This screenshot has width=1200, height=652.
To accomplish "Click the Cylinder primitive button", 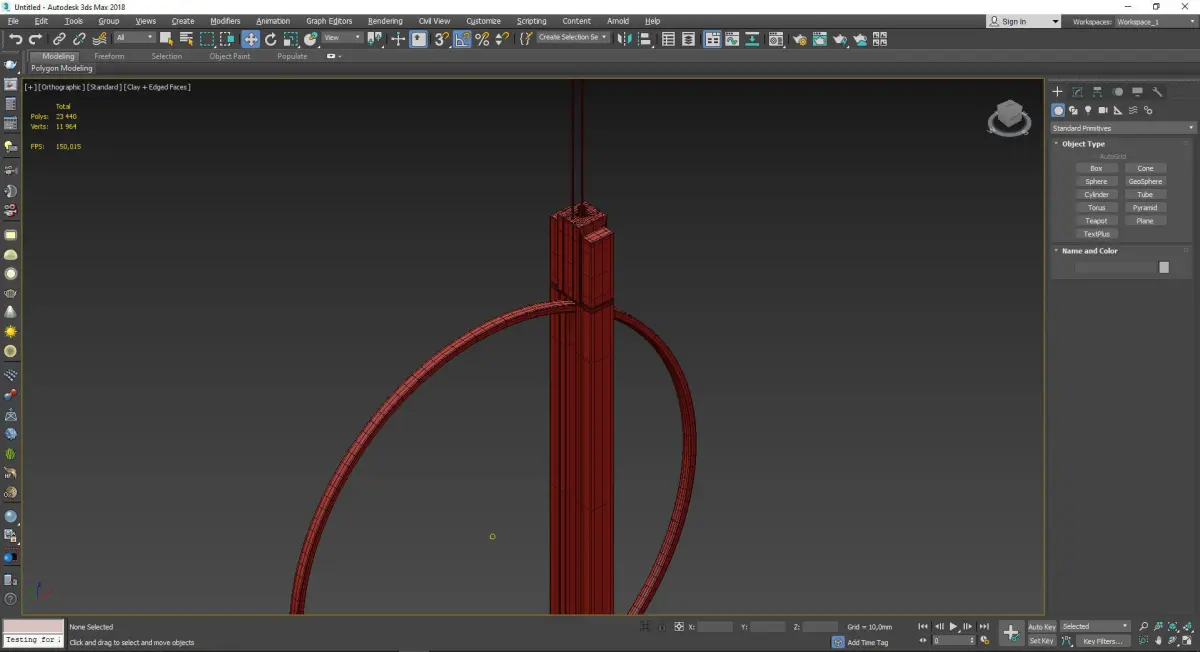I will click(x=1096, y=194).
